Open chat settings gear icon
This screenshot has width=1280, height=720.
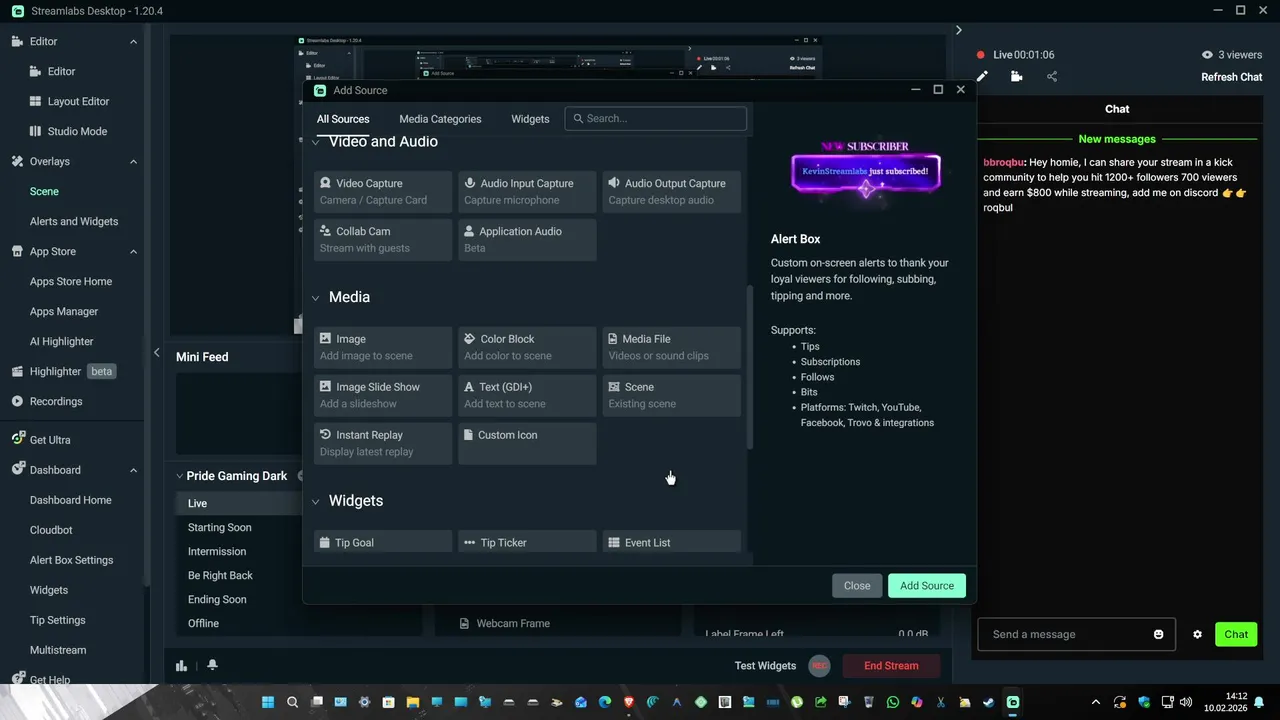coord(1197,634)
